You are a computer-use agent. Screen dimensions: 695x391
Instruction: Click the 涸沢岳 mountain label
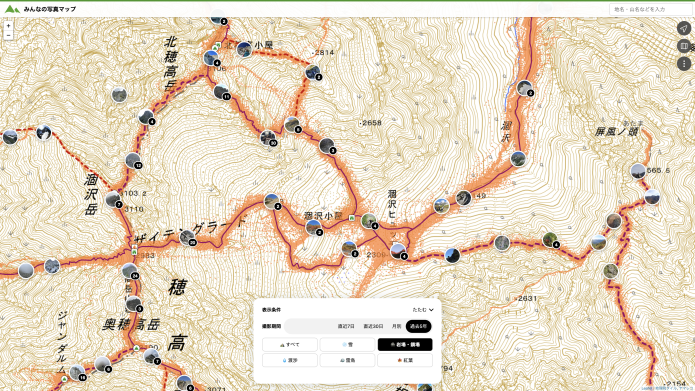pos(91,195)
